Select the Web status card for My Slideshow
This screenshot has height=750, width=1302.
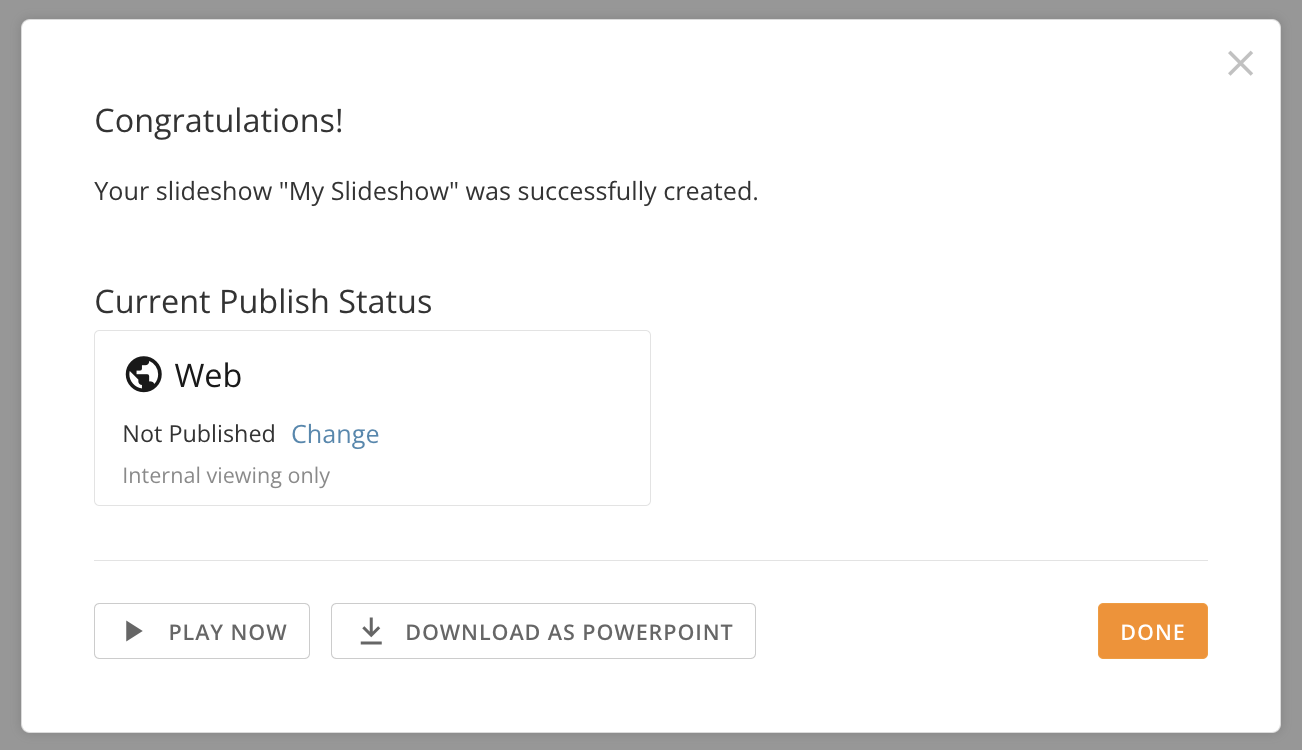372,417
